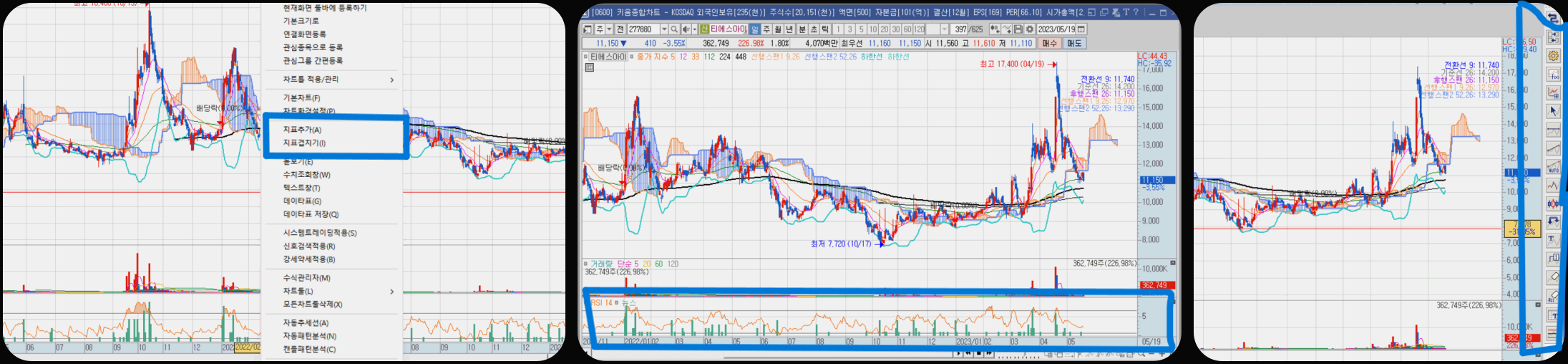Click the question mark help icon
The image size is (1568, 364).
[x=1136, y=12]
